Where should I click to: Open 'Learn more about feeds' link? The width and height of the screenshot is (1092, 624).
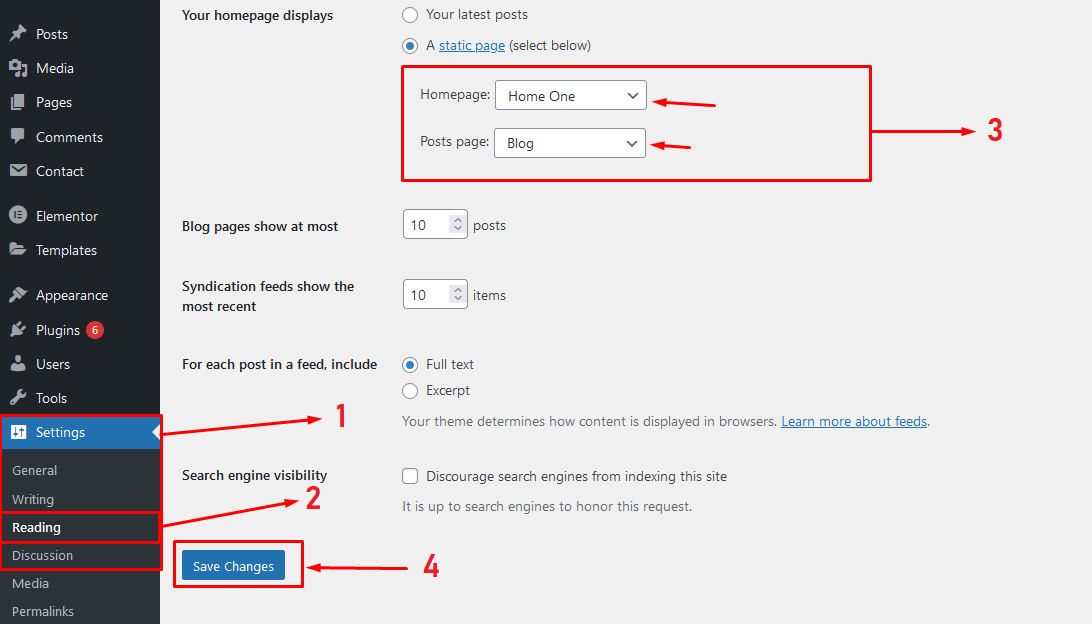pos(854,421)
